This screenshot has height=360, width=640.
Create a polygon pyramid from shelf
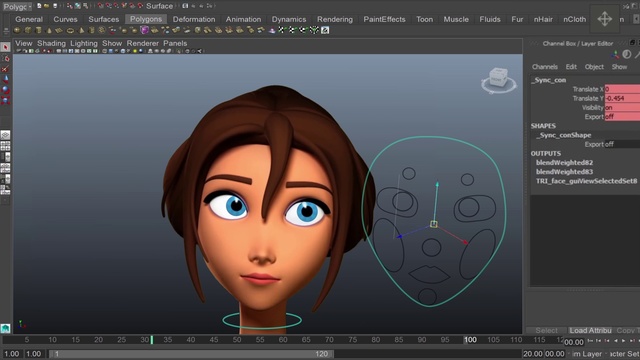coord(81,30)
